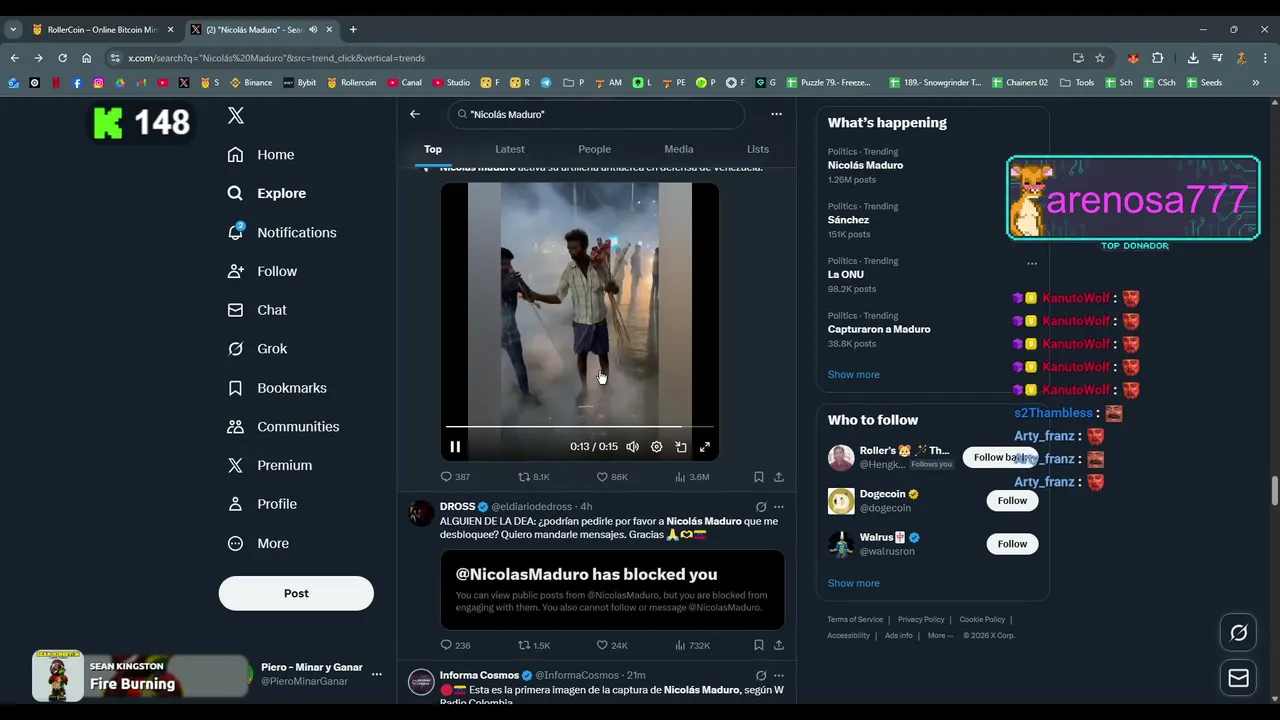Reply to the video post with 387 replies

tap(455, 477)
